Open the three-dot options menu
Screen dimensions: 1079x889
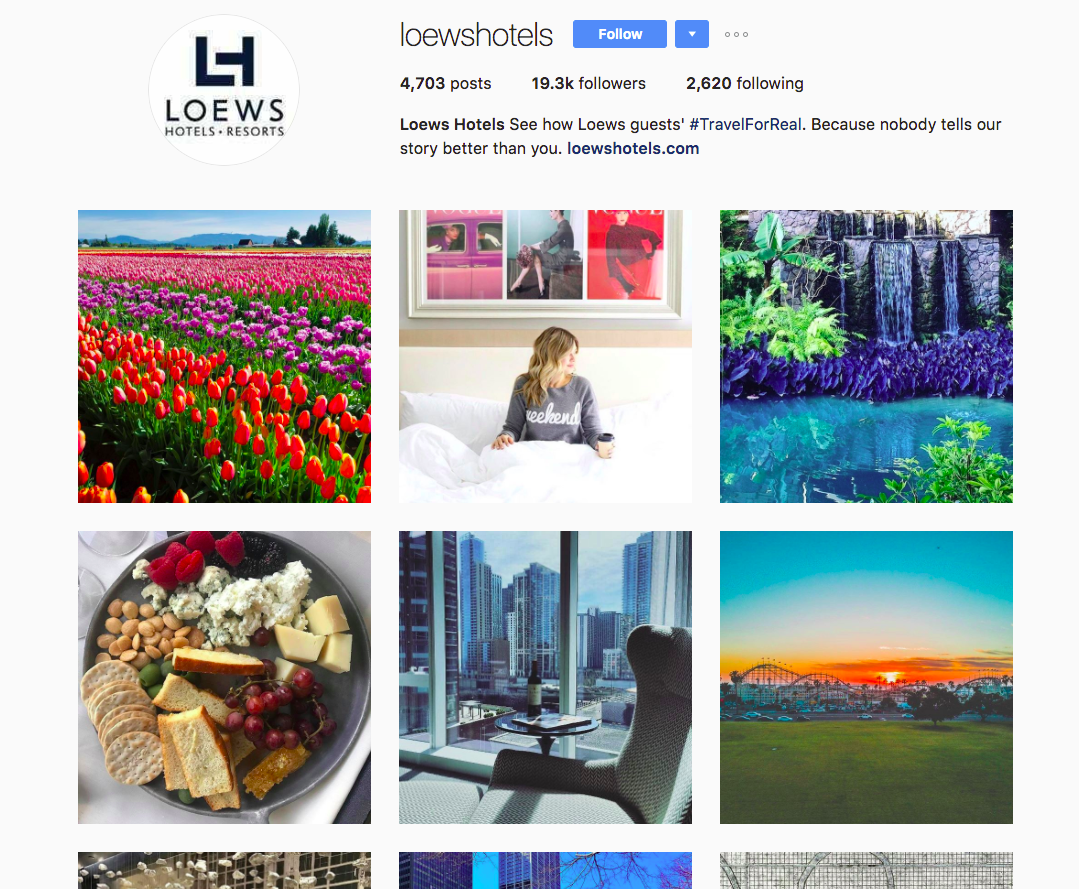click(x=736, y=34)
